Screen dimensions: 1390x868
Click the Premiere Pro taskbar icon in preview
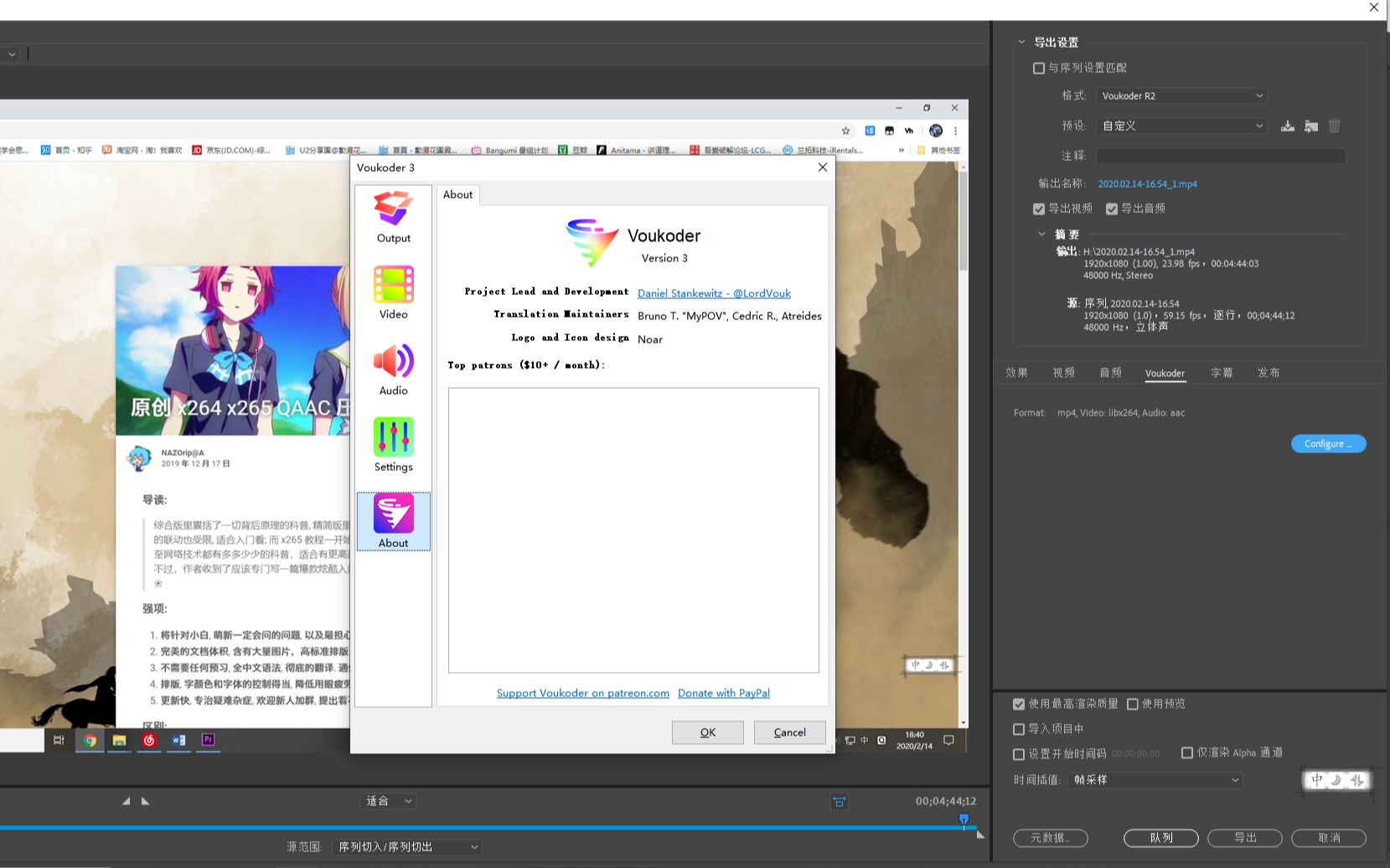point(208,740)
